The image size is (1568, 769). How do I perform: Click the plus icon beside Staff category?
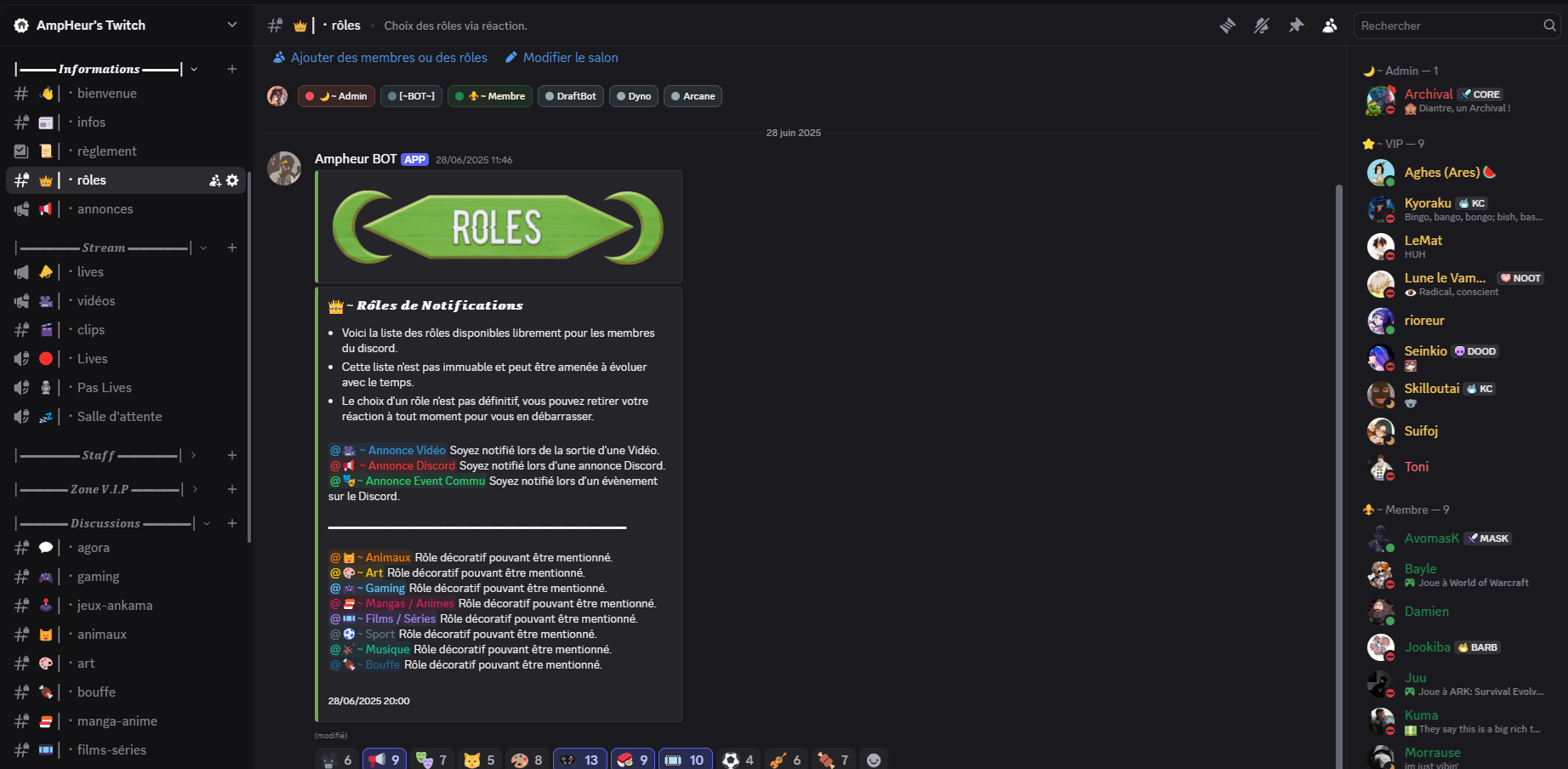tap(232, 455)
